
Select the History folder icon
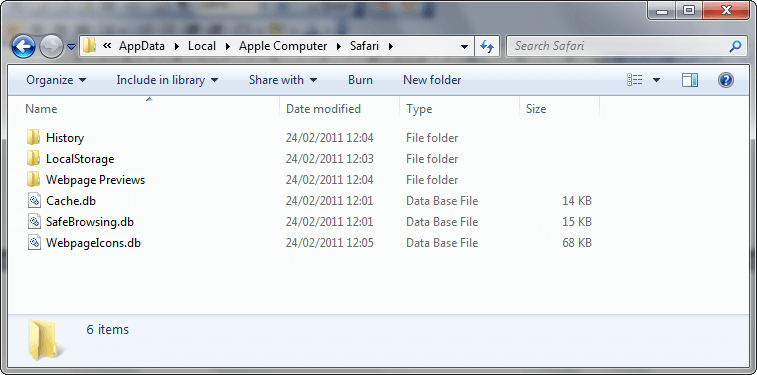pos(33,138)
